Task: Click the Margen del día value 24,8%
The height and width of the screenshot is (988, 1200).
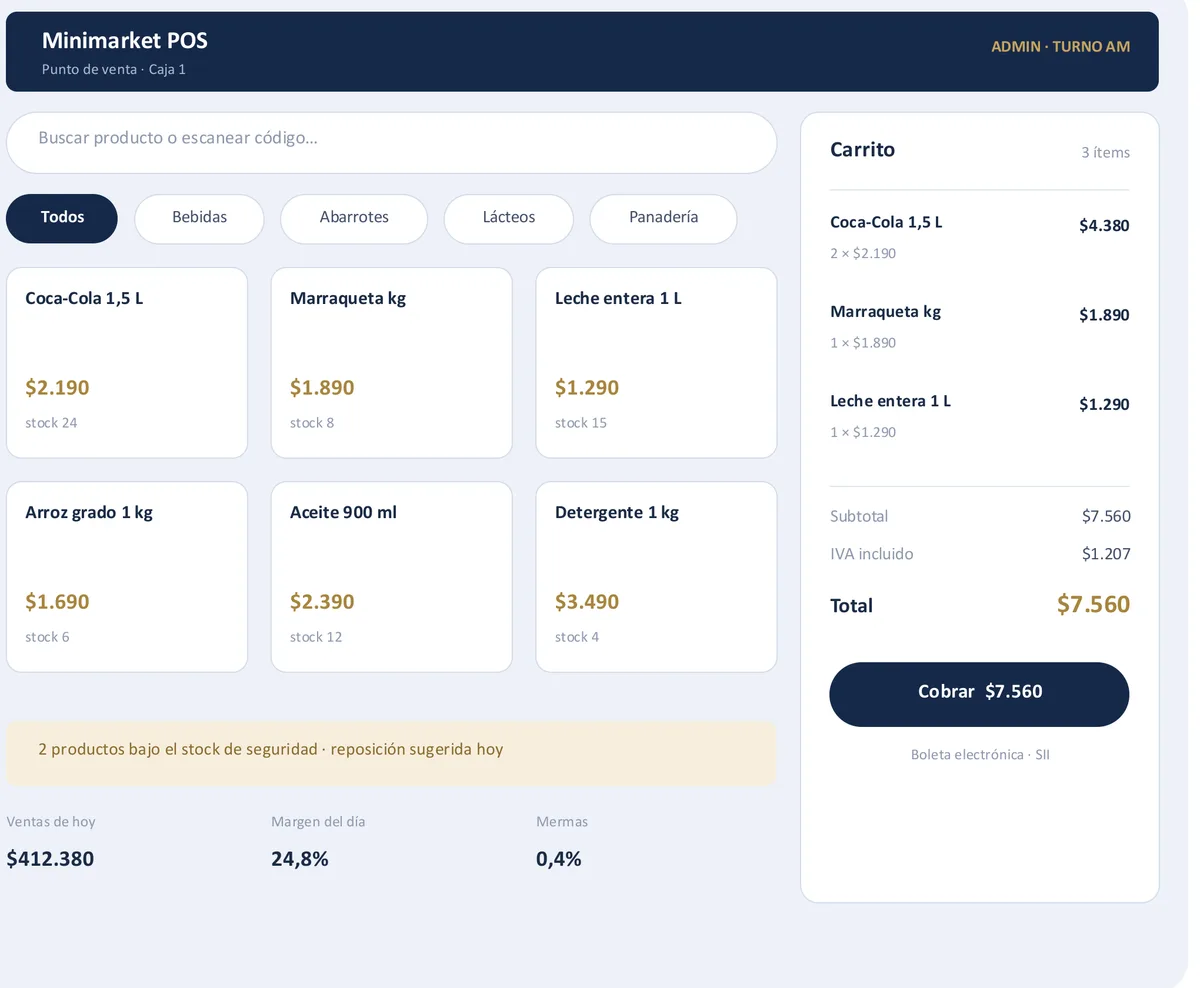Action: (x=300, y=859)
